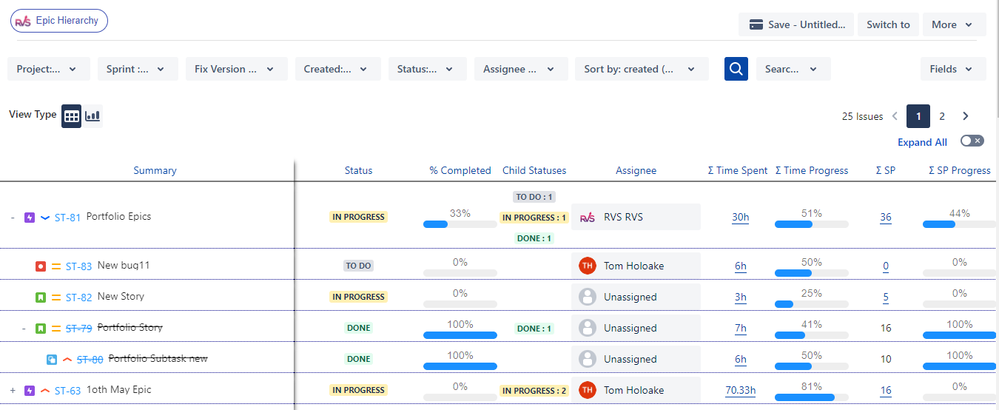Click the RVS avatar in the ST-81 row

(587, 218)
